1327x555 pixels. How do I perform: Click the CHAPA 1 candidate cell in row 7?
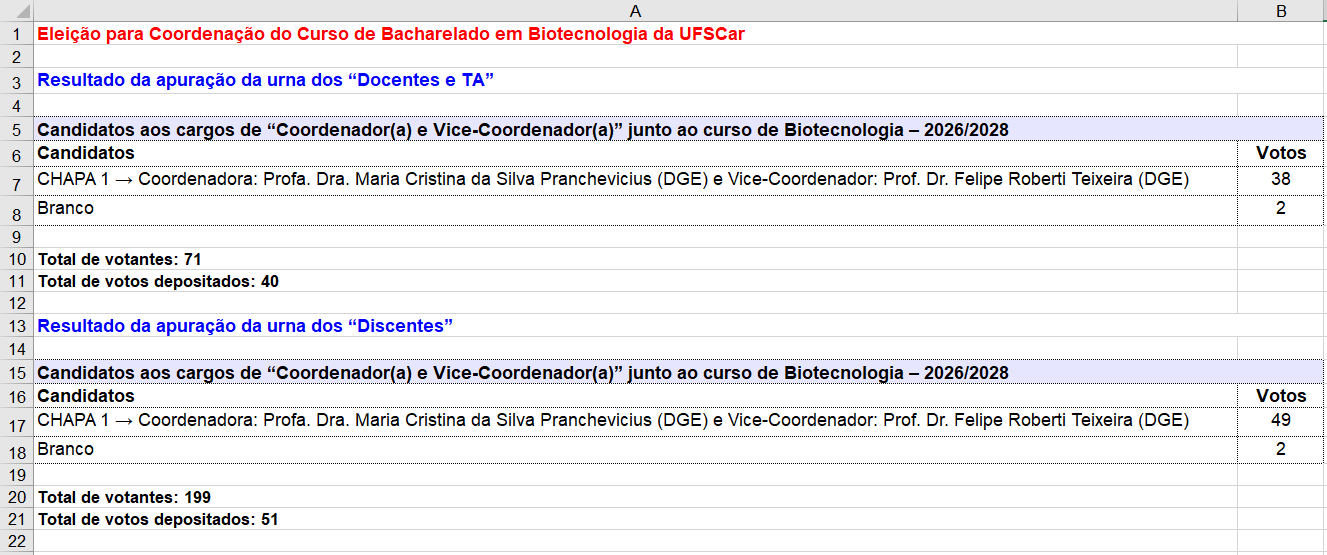[635, 180]
